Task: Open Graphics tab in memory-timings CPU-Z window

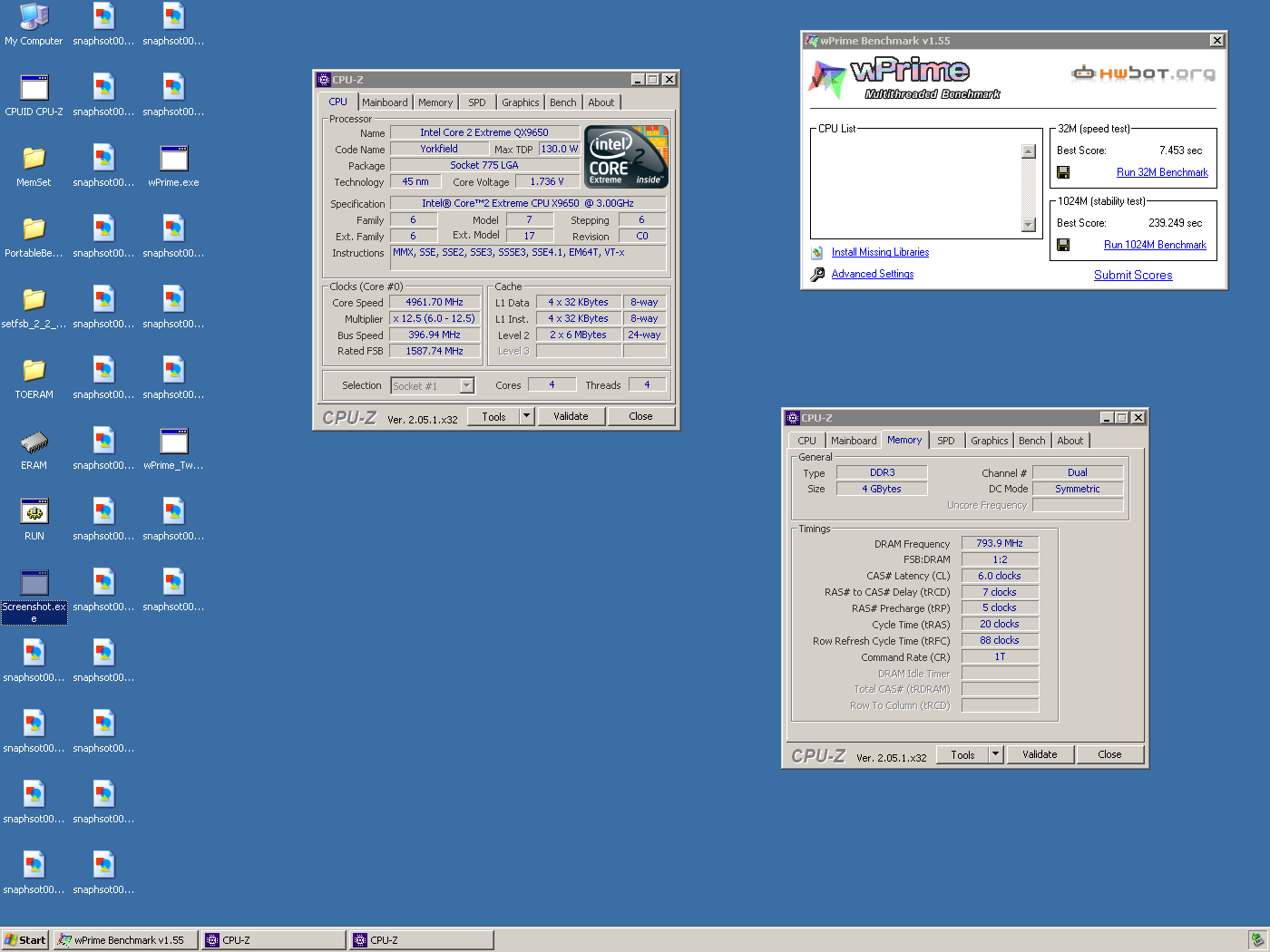Action: click(x=990, y=441)
